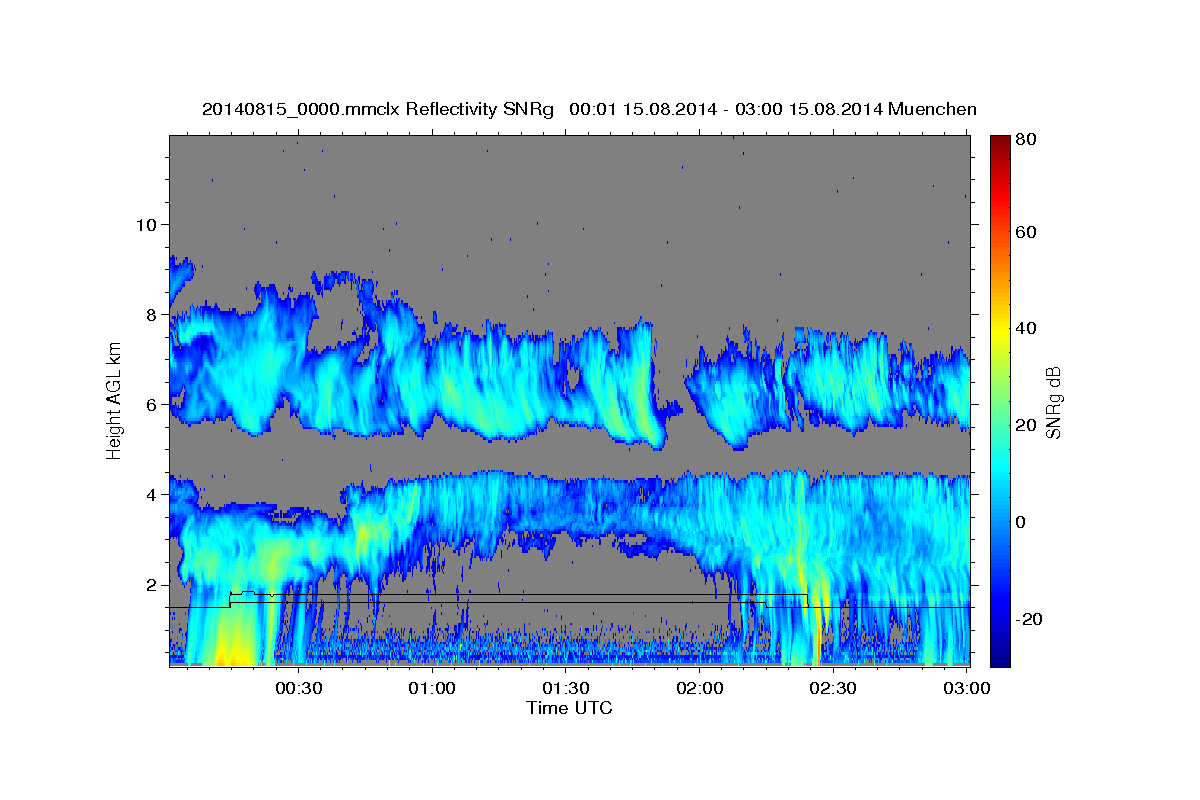Click the 'Time UTC' x-axis label
Screen dimensions: 1200x800
click(569, 708)
